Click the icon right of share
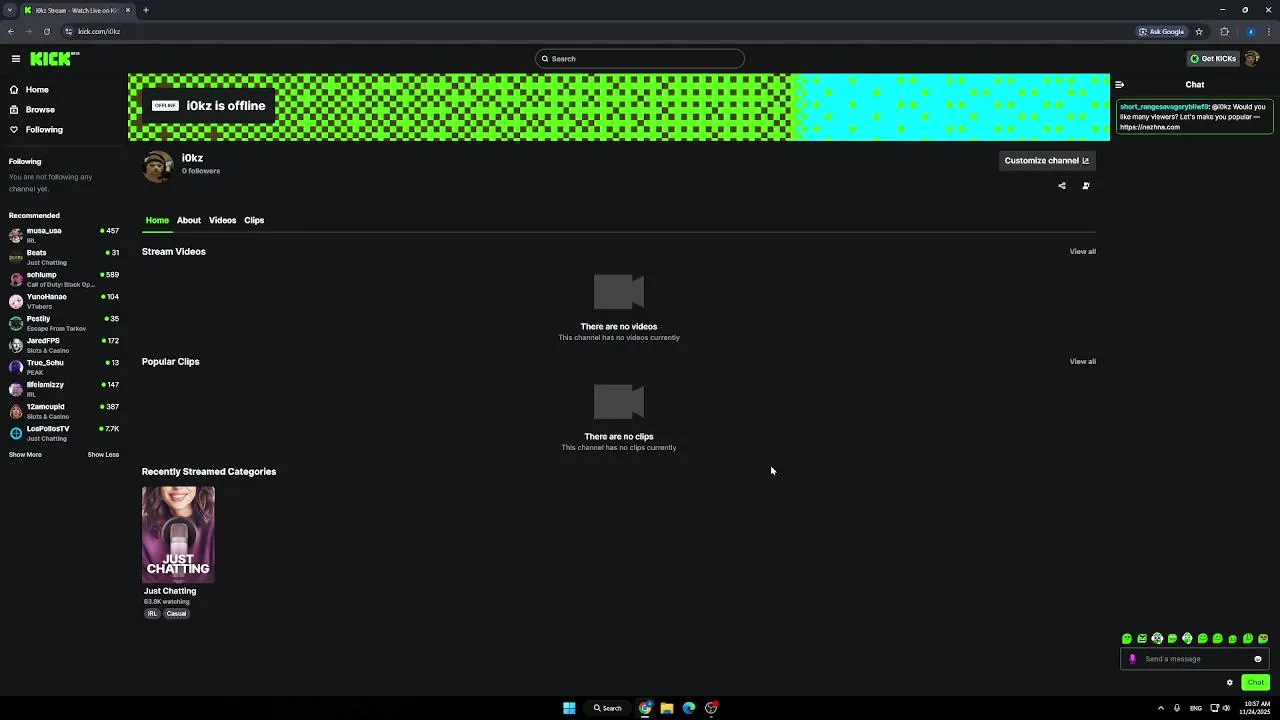 [x=1086, y=186]
